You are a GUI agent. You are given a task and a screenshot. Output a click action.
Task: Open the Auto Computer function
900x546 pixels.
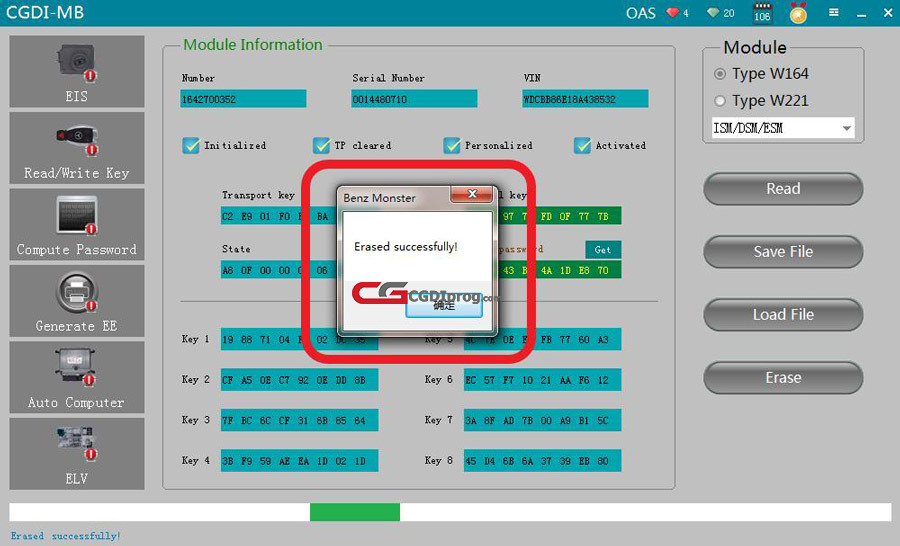click(77, 377)
